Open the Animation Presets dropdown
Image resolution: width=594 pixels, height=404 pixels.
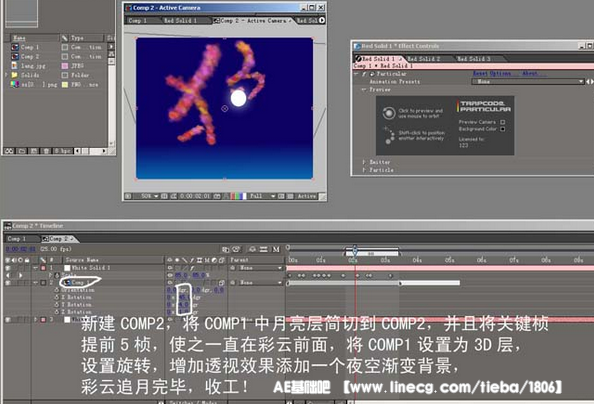pyautogui.click(x=528, y=81)
